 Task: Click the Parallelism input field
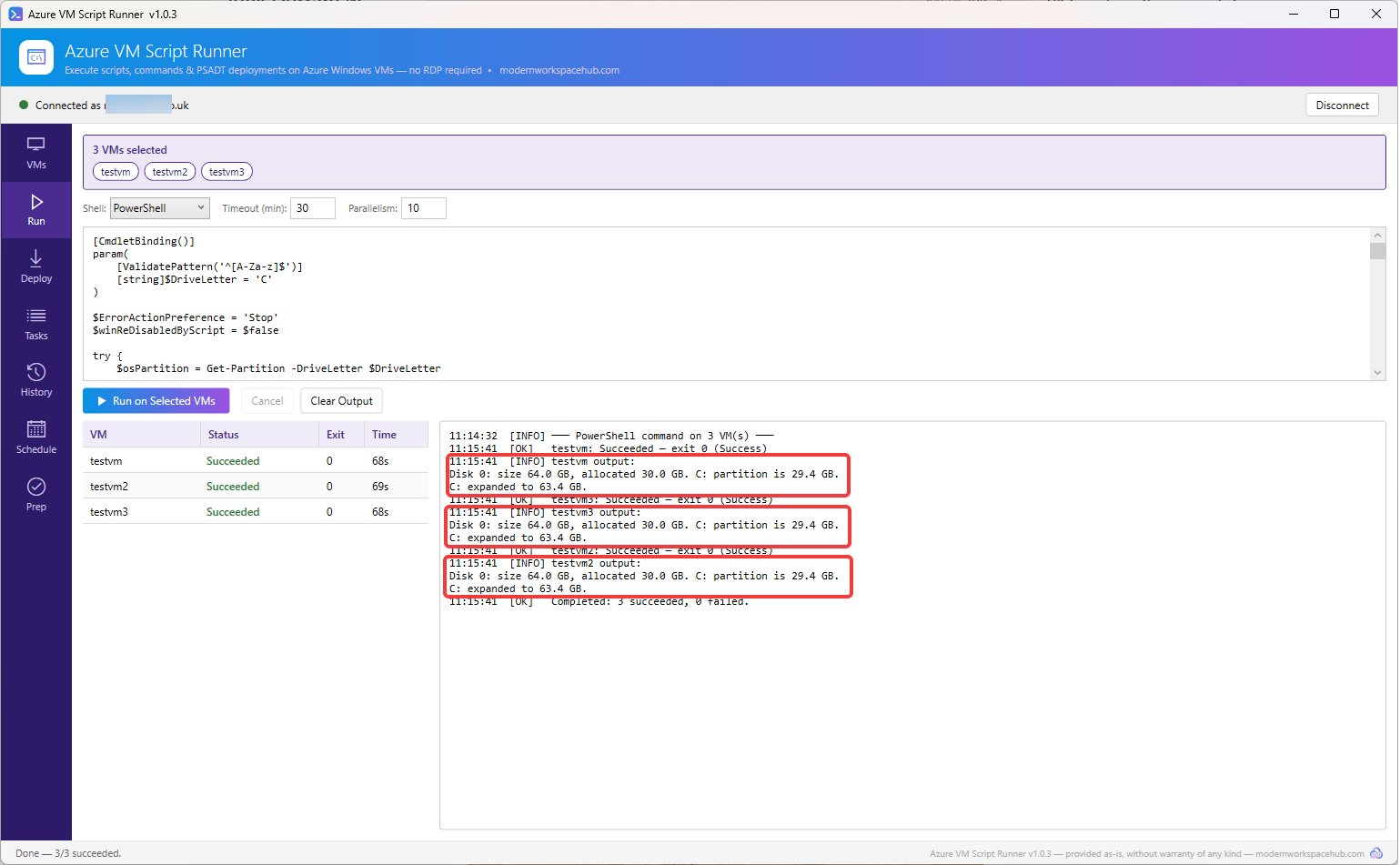[424, 208]
